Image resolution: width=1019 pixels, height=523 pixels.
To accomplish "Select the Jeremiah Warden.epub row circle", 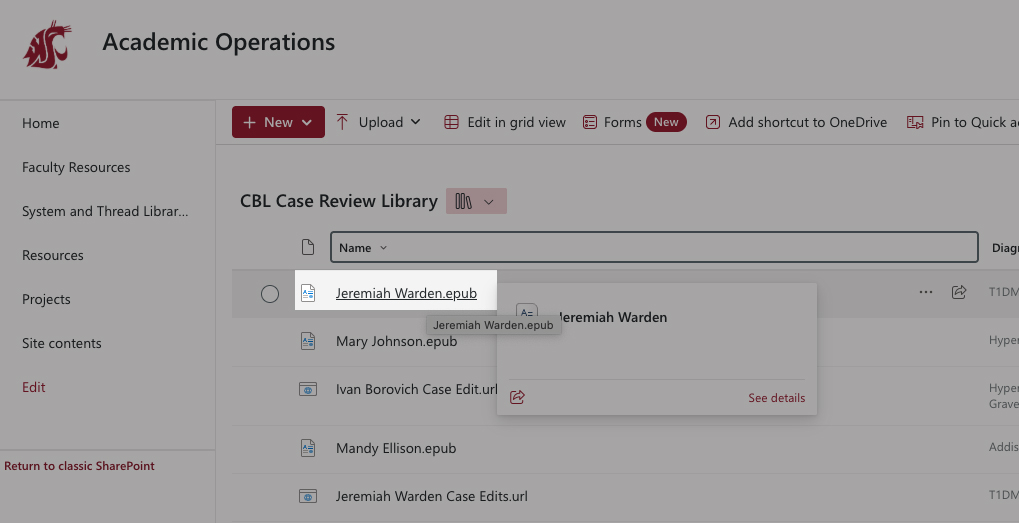I will pyautogui.click(x=270, y=294).
